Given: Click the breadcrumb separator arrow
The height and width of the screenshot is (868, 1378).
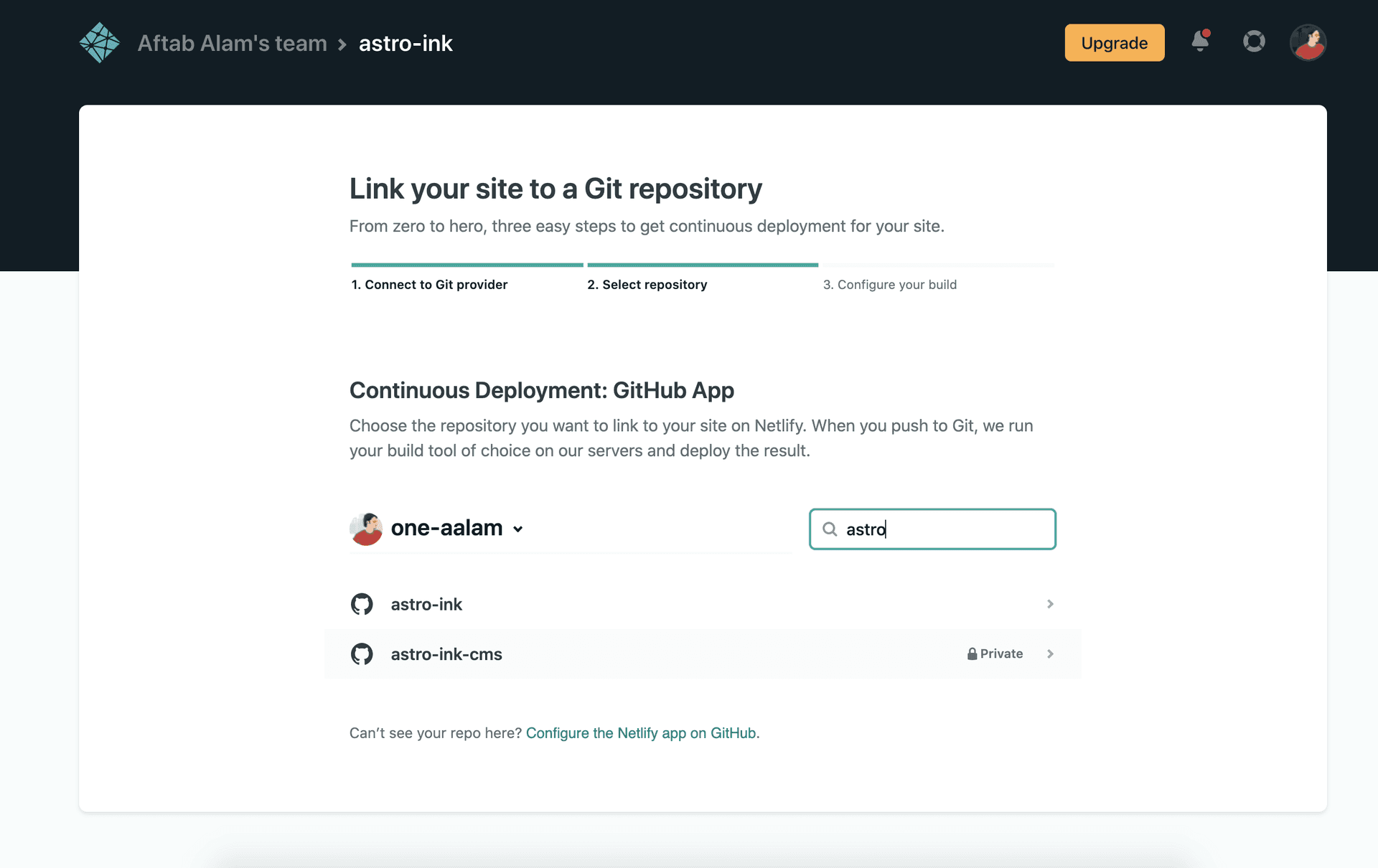Looking at the screenshot, I should [x=342, y=44].
